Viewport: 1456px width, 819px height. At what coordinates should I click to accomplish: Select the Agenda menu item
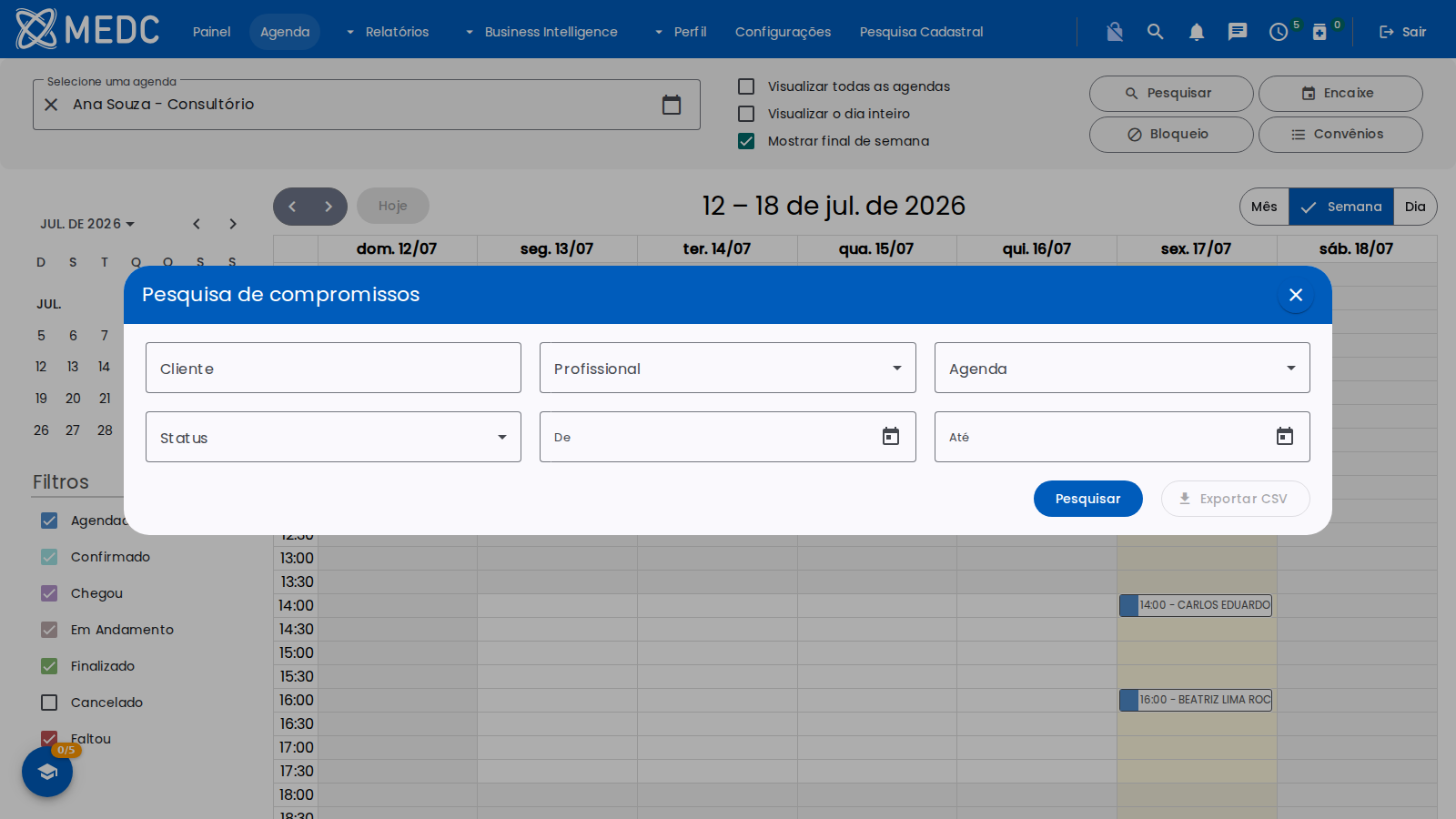pos(285,32)
